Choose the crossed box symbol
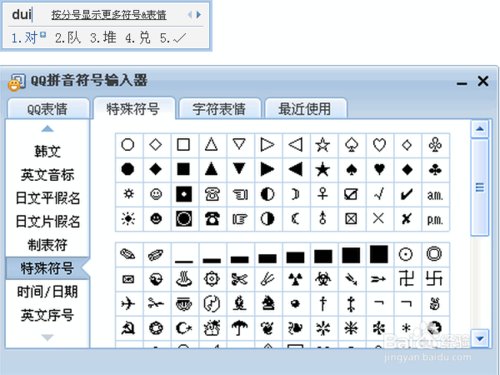This screenshot has width=500, height=375. pyautogui.click(x=351, y=219)
